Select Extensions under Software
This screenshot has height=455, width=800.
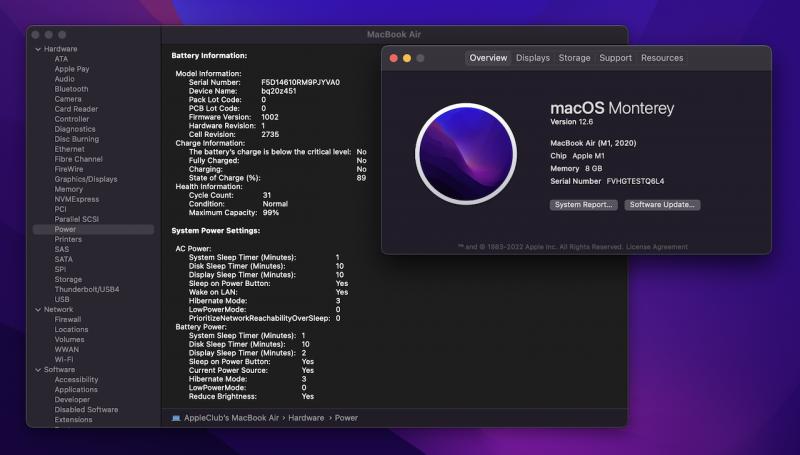(x=73, y=420)
